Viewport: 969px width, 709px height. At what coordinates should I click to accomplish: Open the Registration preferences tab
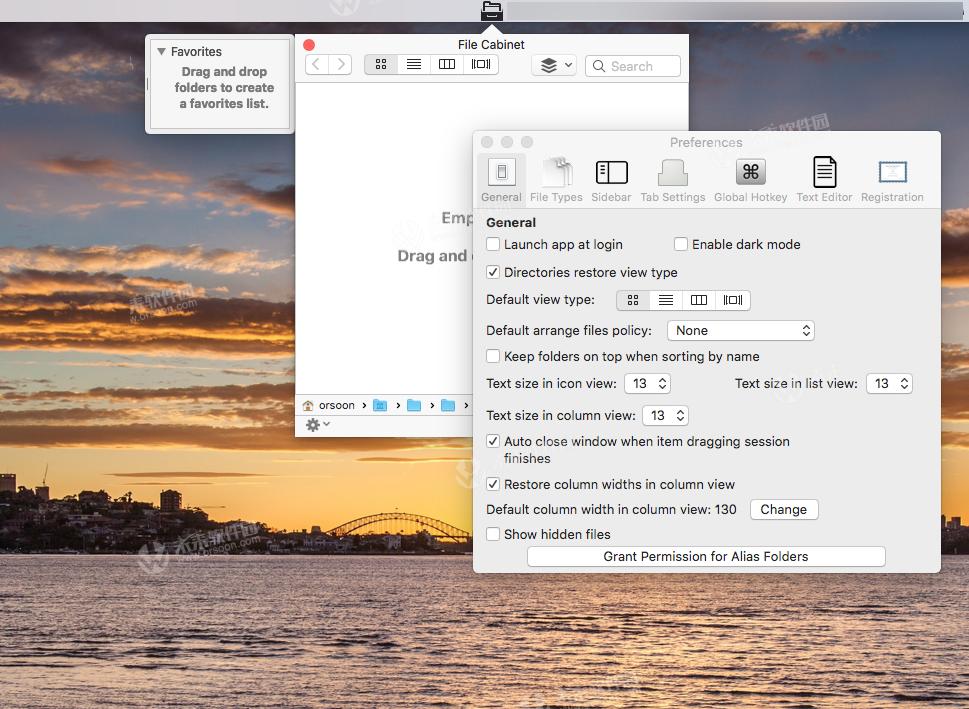tap(890, 172)
